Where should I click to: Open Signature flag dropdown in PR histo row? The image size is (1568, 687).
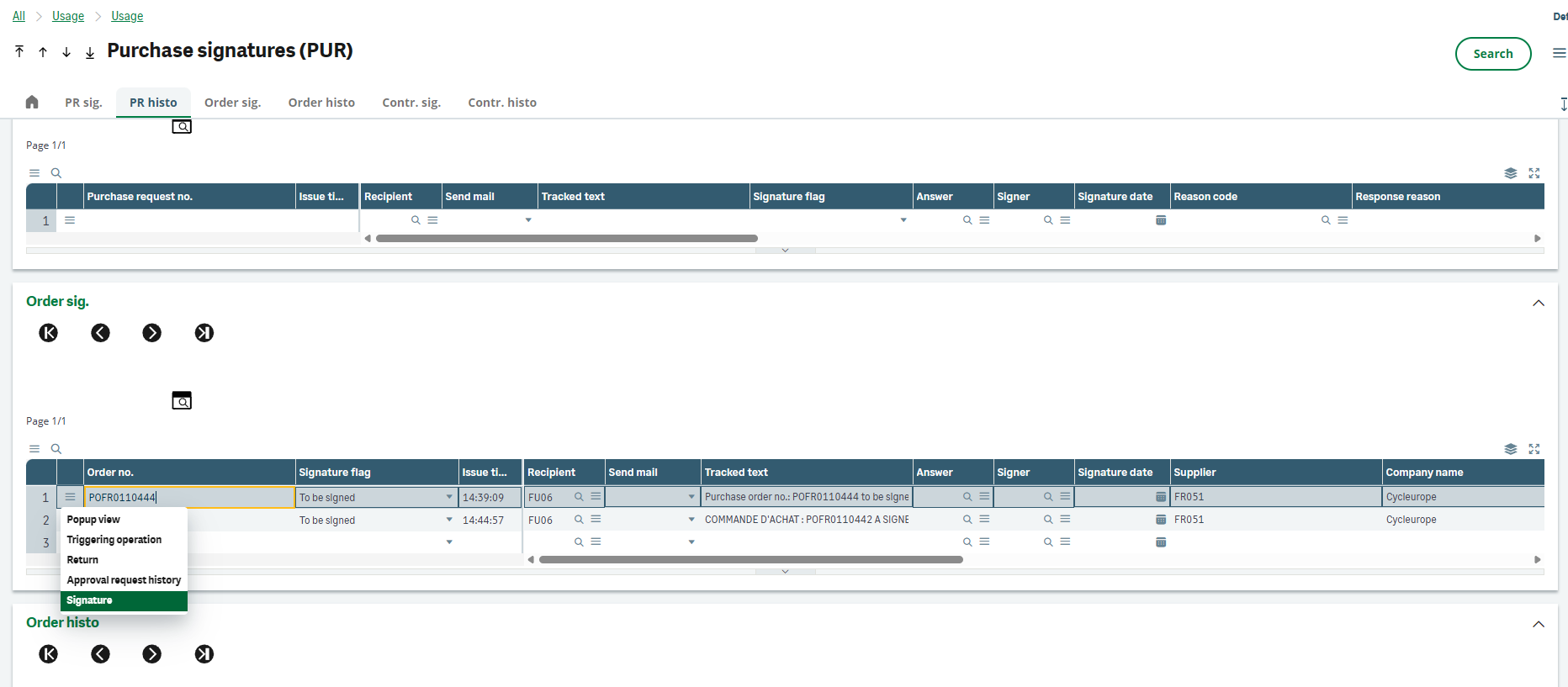pyautogui.click(x=903, y=220)
